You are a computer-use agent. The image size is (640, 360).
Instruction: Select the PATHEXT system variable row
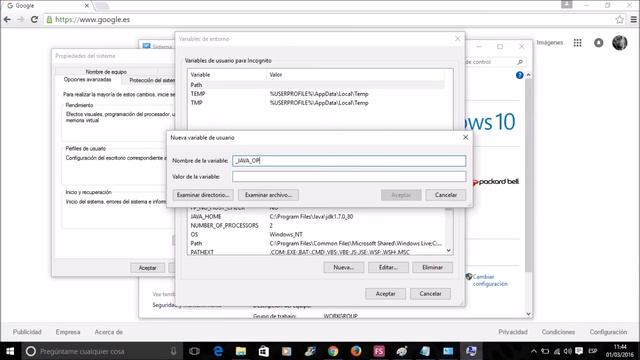pos(316,252)
